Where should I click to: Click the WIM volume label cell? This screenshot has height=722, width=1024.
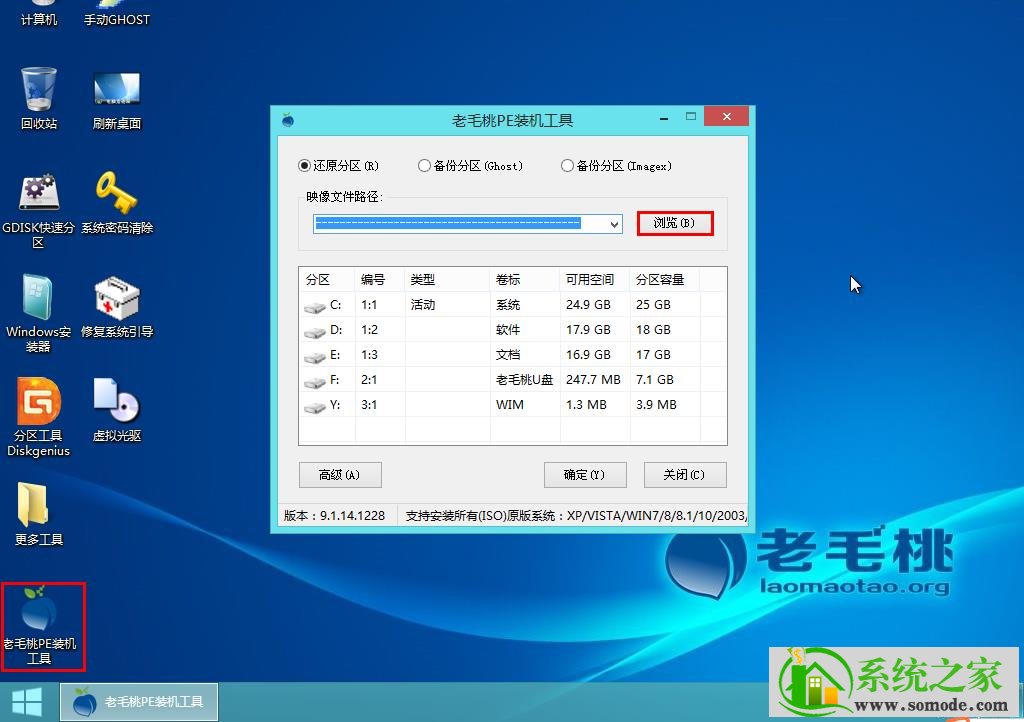509,405
